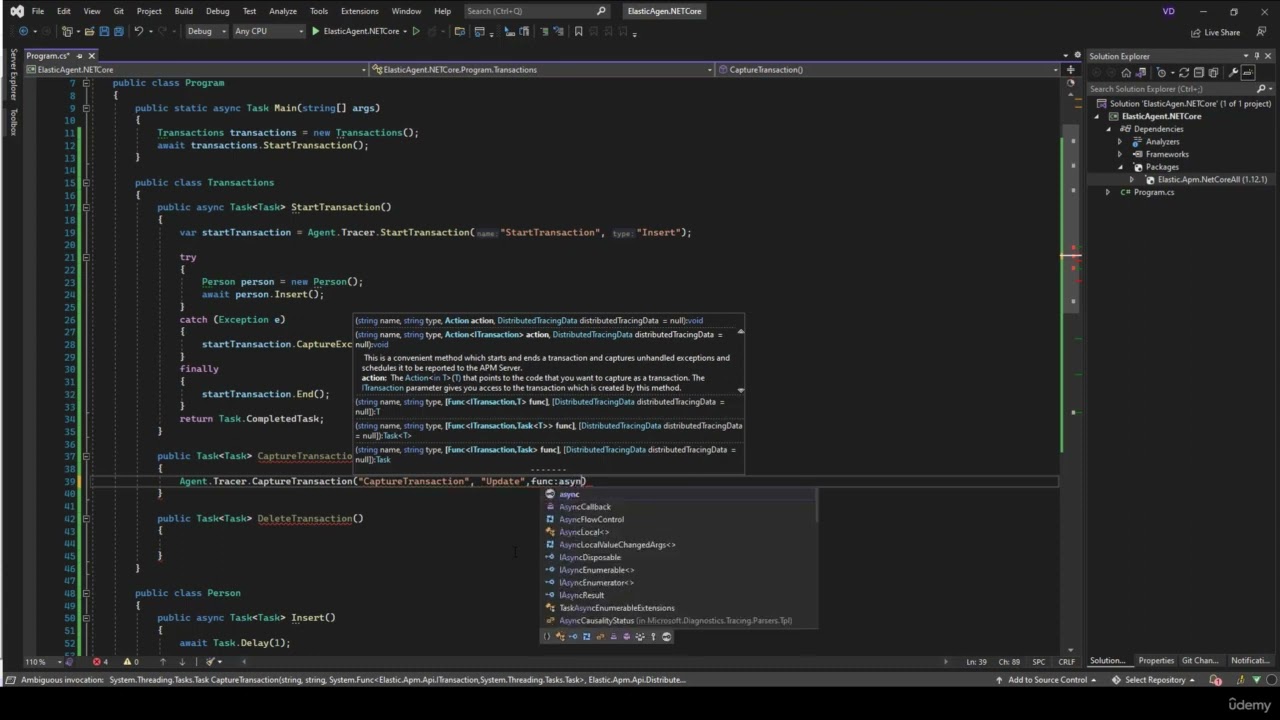Show All Files icon in Solution Explorer

1213,73
